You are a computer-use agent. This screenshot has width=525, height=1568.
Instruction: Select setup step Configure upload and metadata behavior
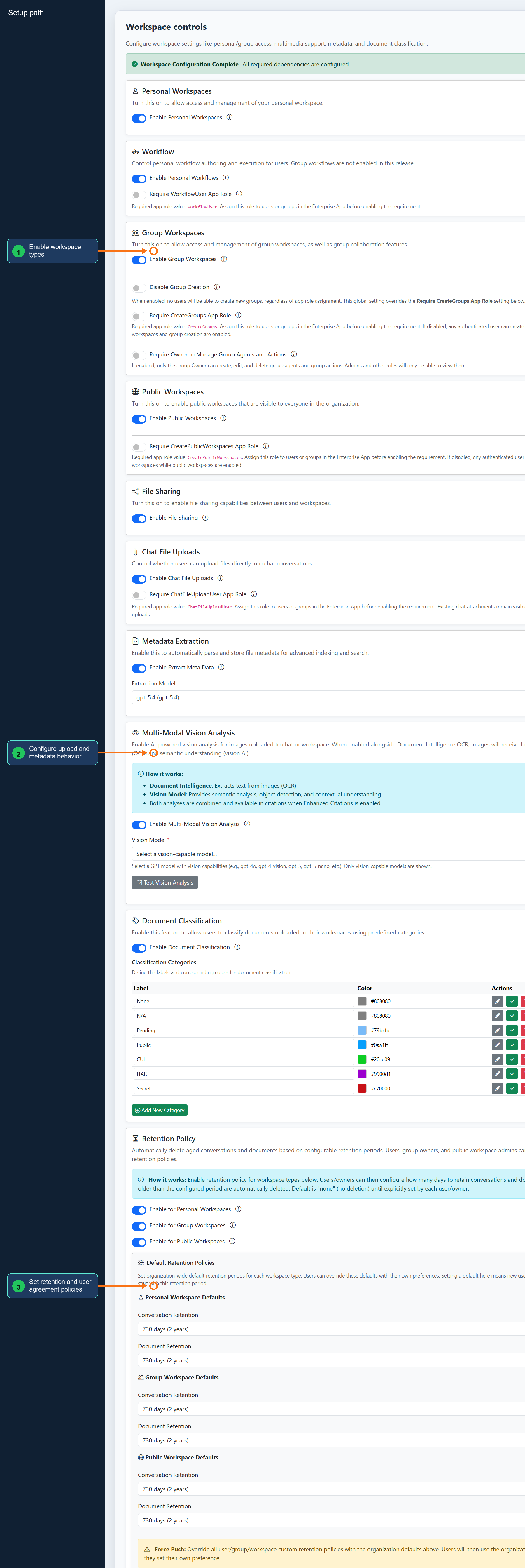(52, 752)
